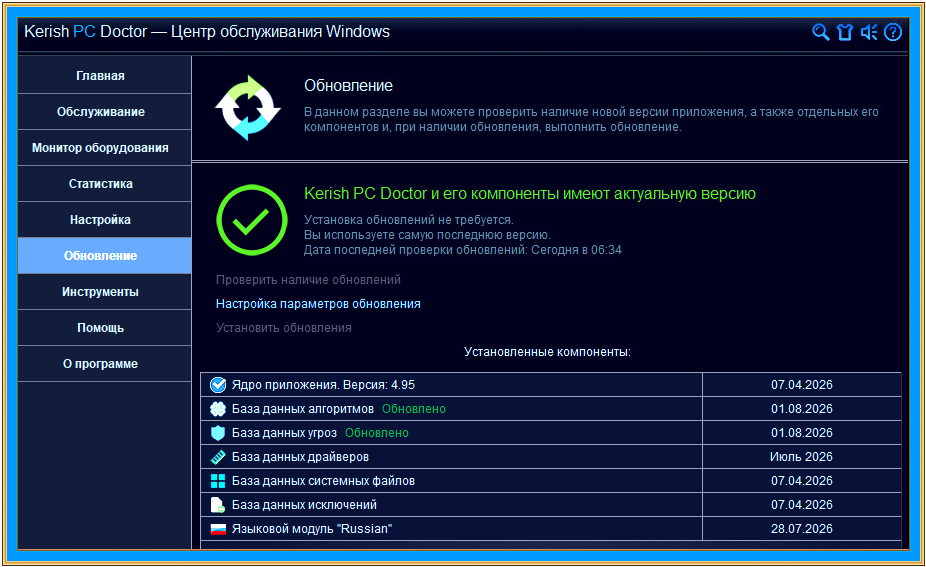The height and width of the screenshot is (567, 926).
Task: Click Установить обновления link
Action: click(x=283, y=328)
